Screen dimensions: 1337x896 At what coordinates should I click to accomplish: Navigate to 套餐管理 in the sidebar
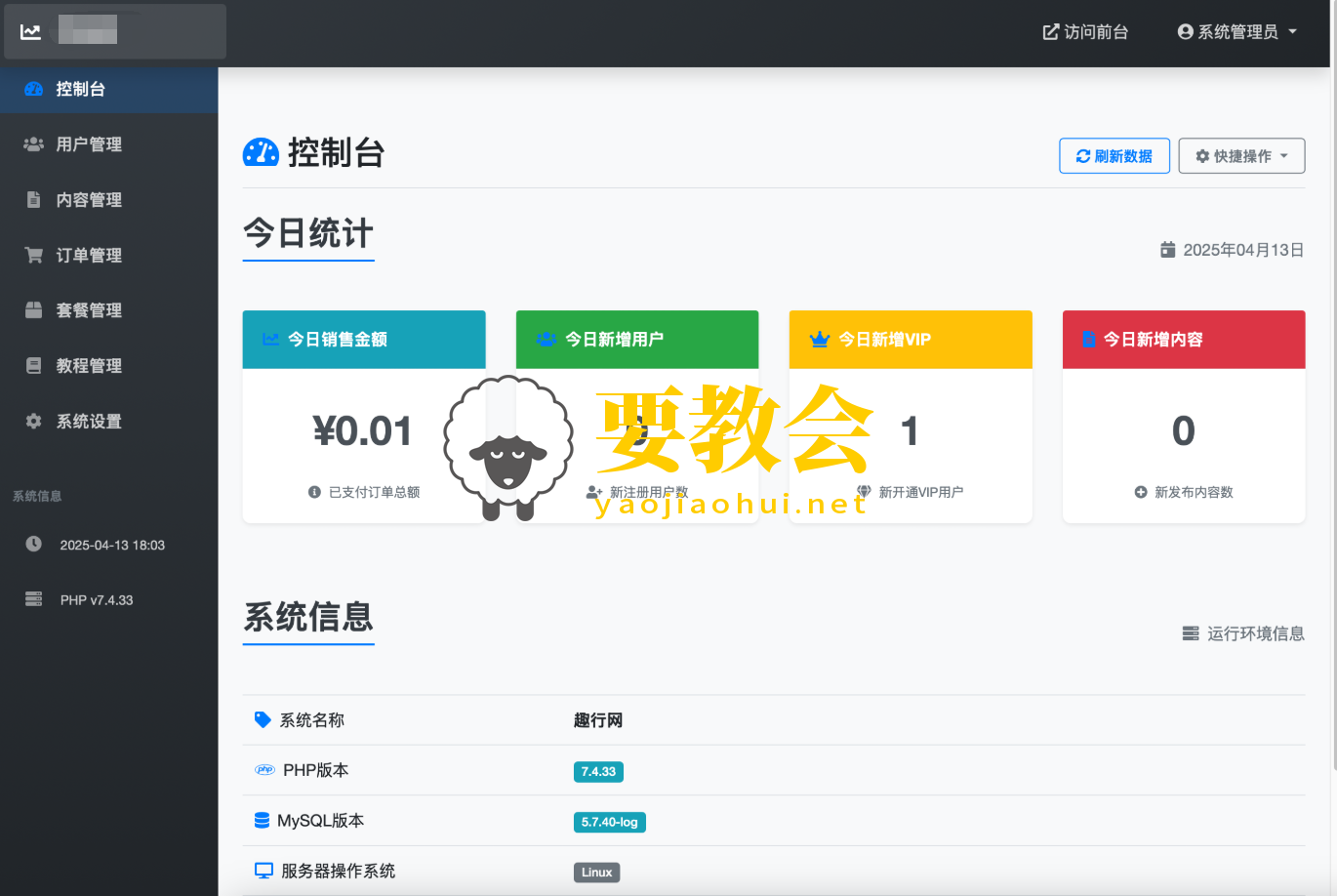109,310
